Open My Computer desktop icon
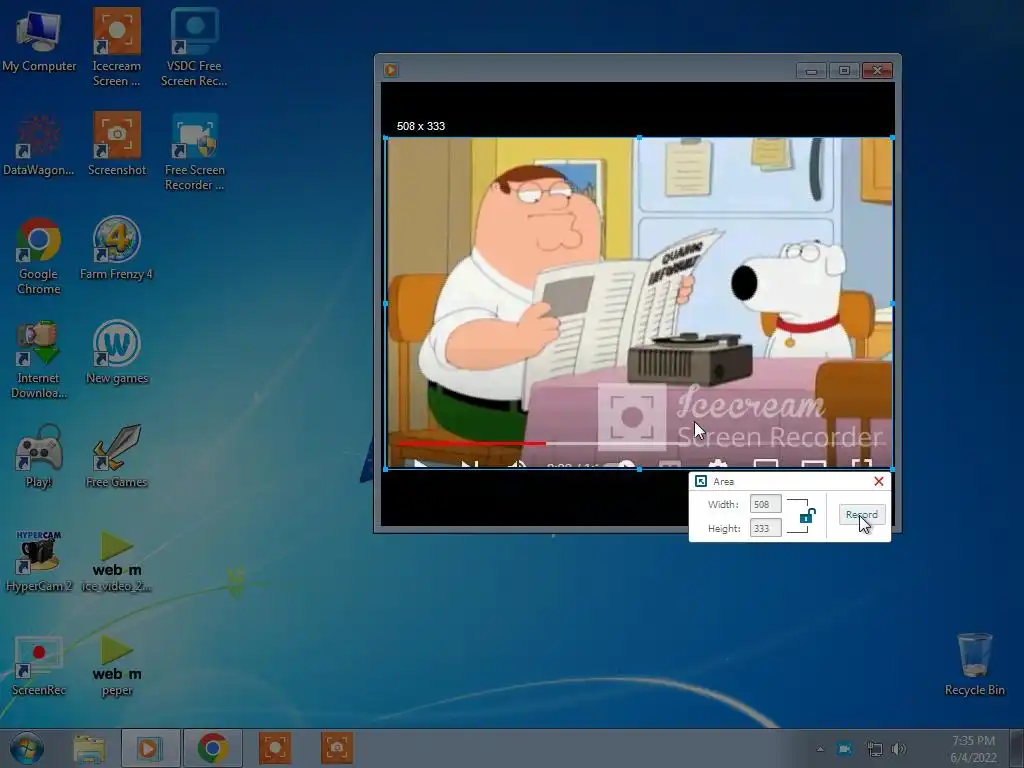The width and height of the screenshot is (1024, 768). point(39,40)
